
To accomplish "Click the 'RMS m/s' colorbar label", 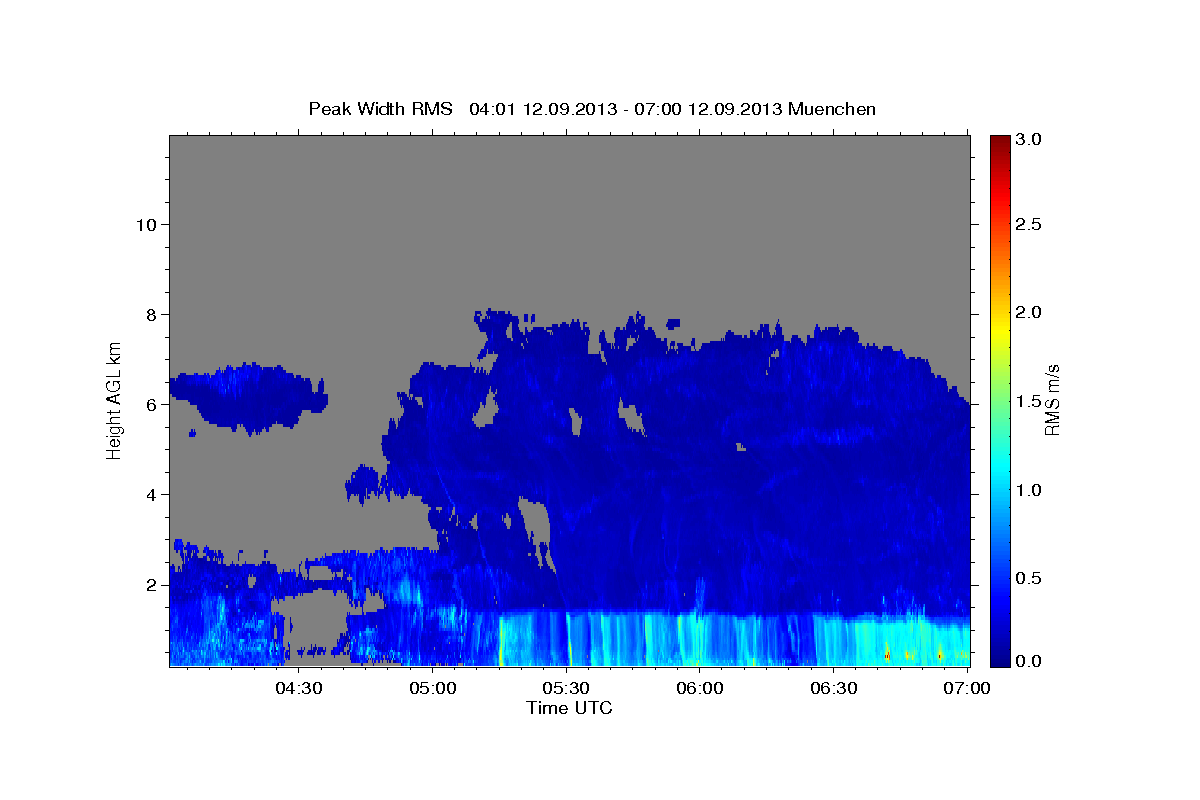I will click(1052, 400).
